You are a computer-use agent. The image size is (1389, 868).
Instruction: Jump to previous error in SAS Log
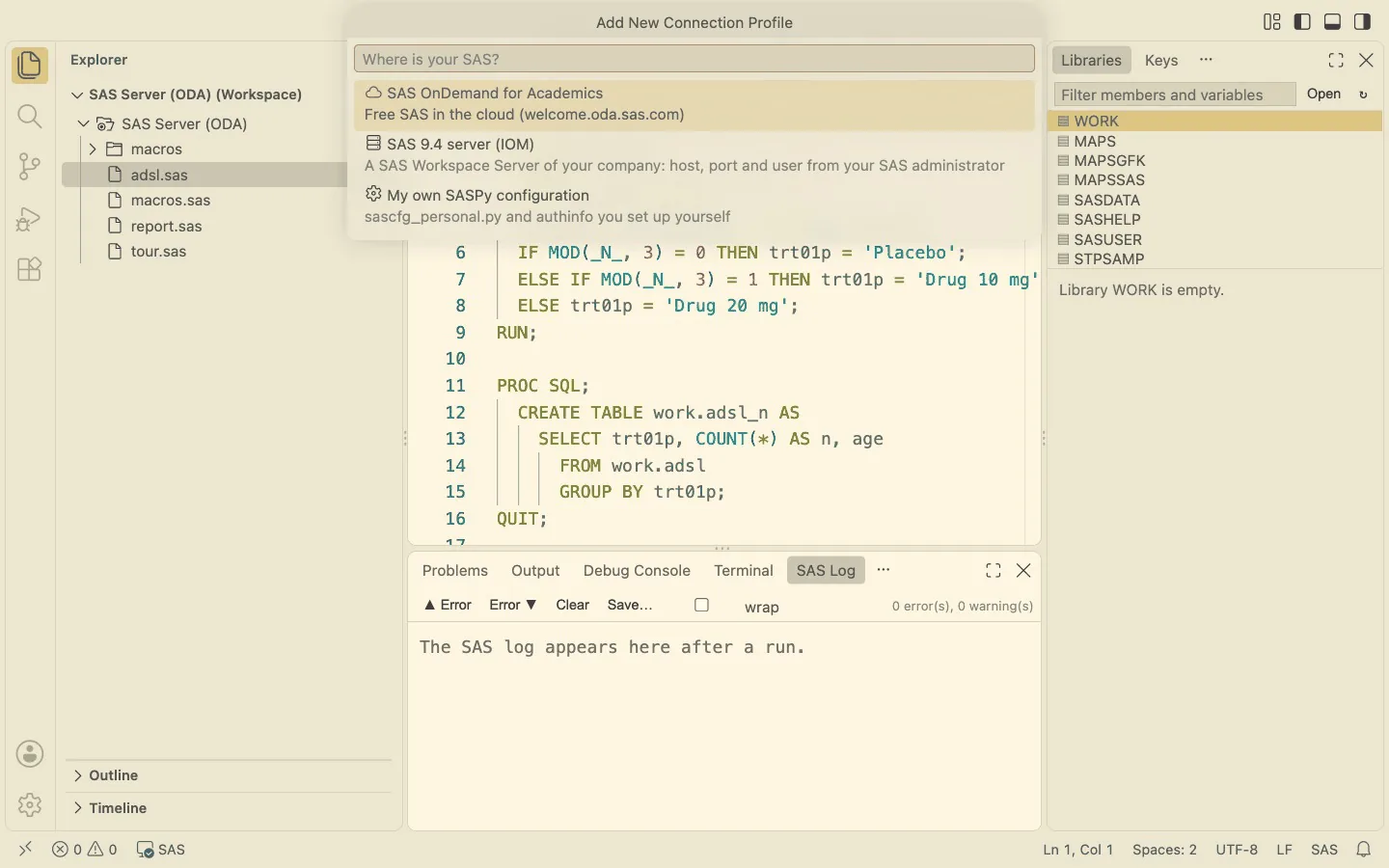pyautogui.click(x=448, y=605)
